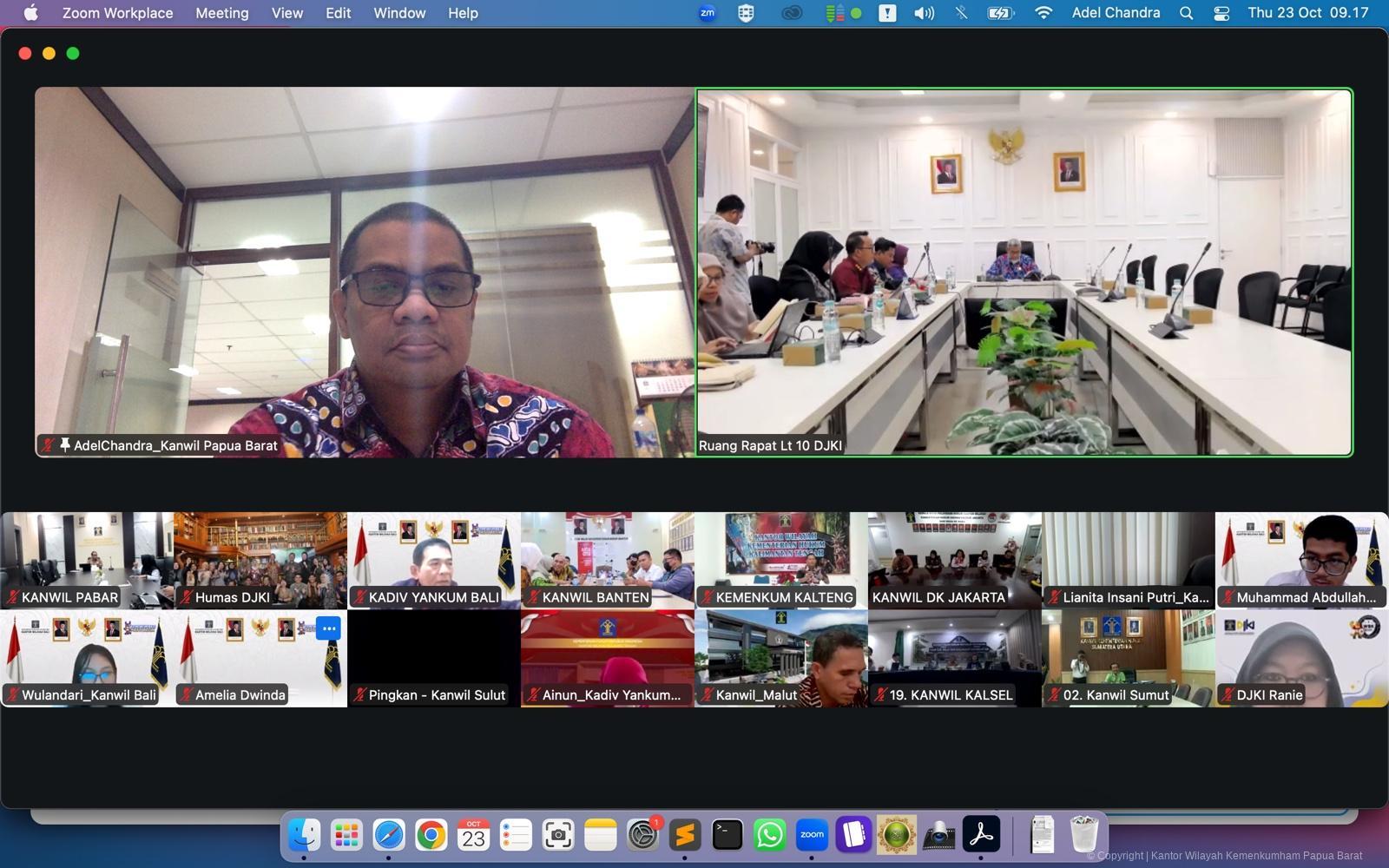
Task: Select the KANWIL DK JAKARTA video thumbnail
Action: click(x=954, y=560)
